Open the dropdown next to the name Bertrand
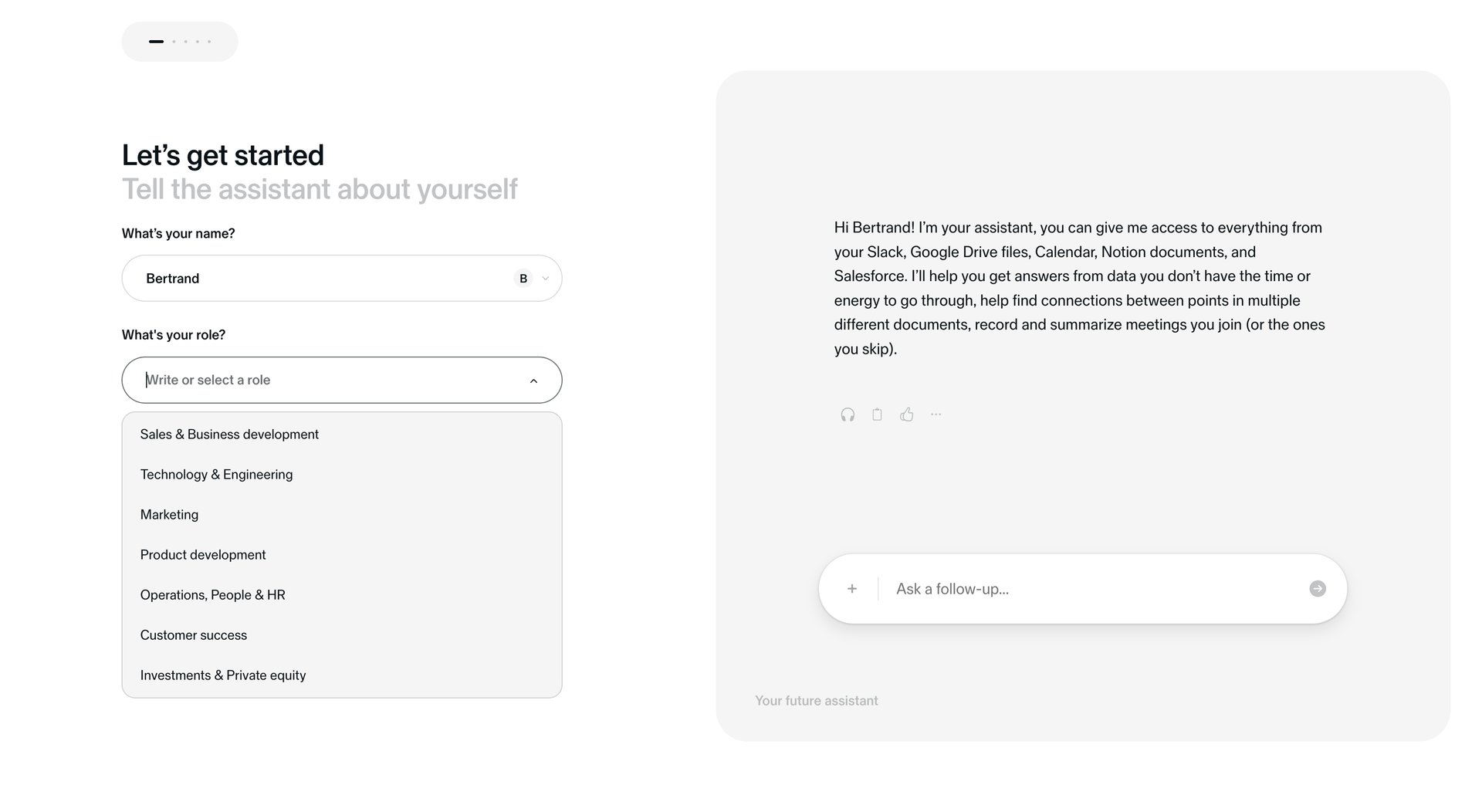1482x812 pixels. click(545, 278)
